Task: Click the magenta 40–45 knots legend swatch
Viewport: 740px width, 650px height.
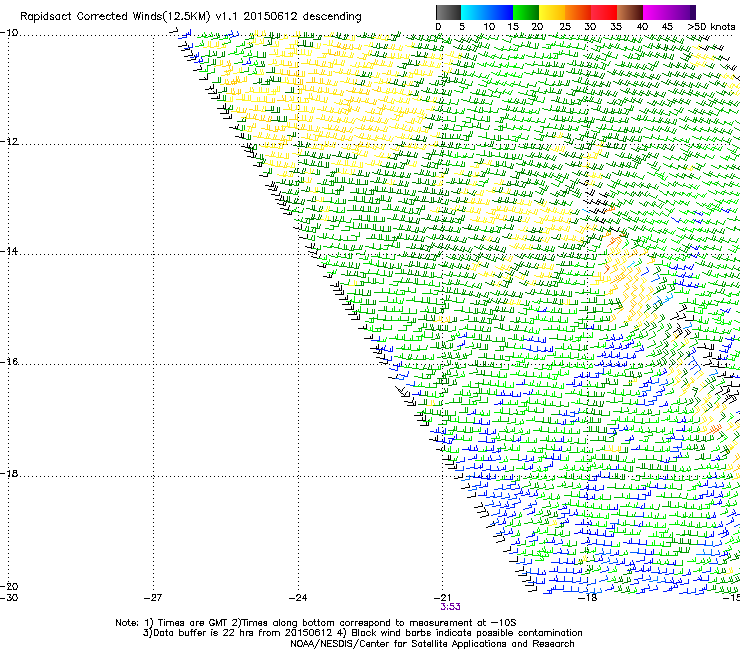Action: (x=656, y=12)
